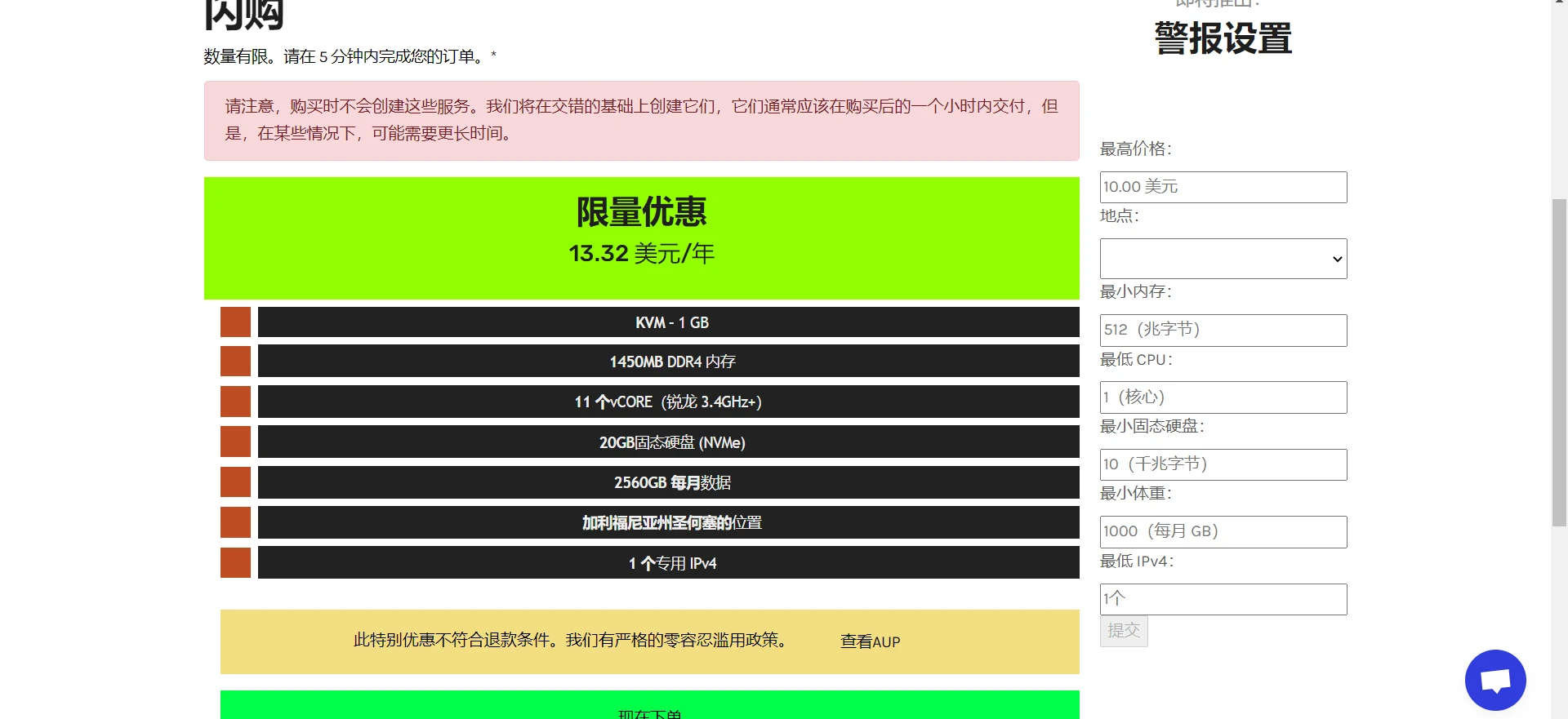Click the 最小固态硬盘 SSD size field

1223,465
